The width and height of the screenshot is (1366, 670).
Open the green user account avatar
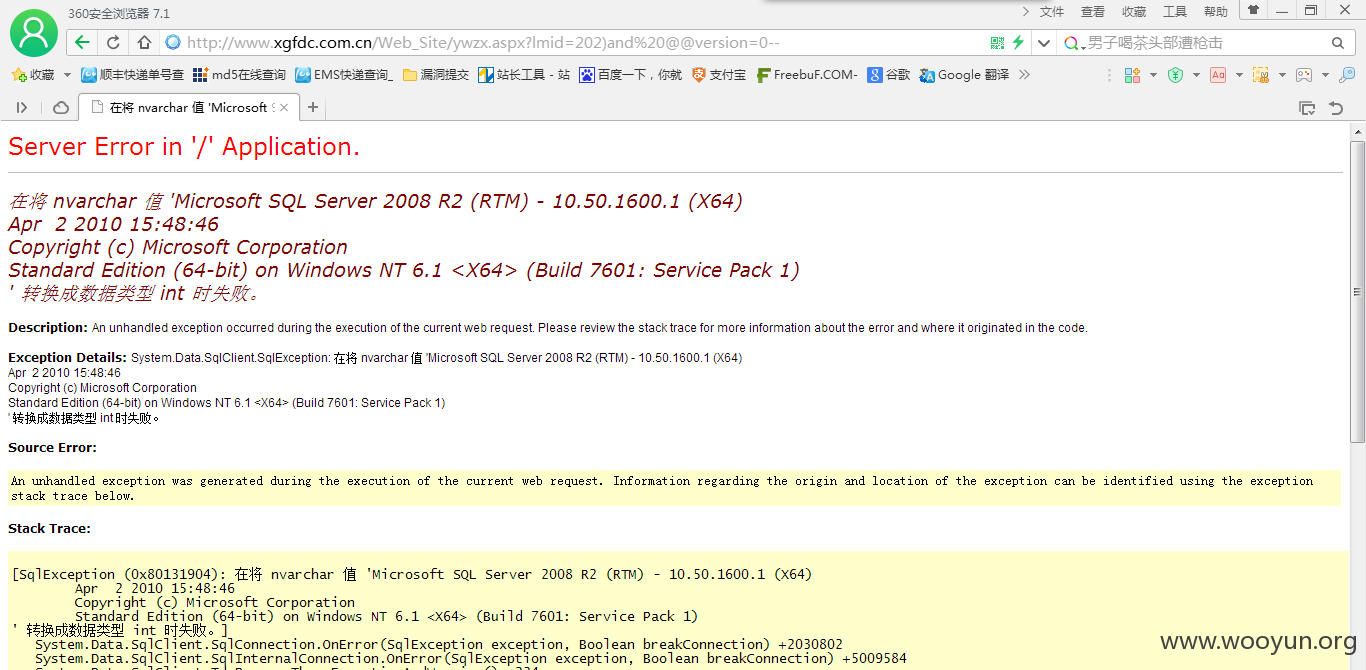(34, 32)
